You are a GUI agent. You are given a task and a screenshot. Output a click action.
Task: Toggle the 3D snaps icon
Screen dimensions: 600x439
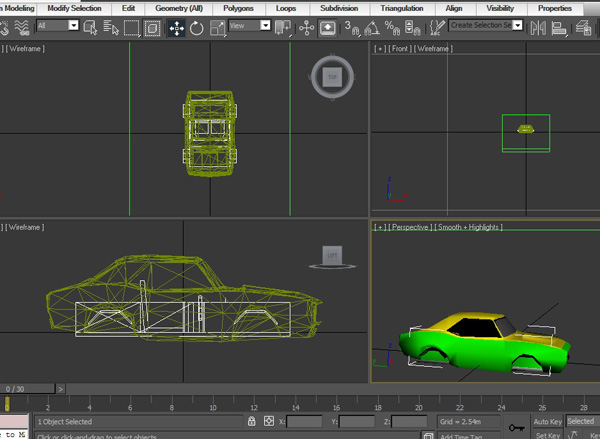pyautogui.click(x=351, y=28)
